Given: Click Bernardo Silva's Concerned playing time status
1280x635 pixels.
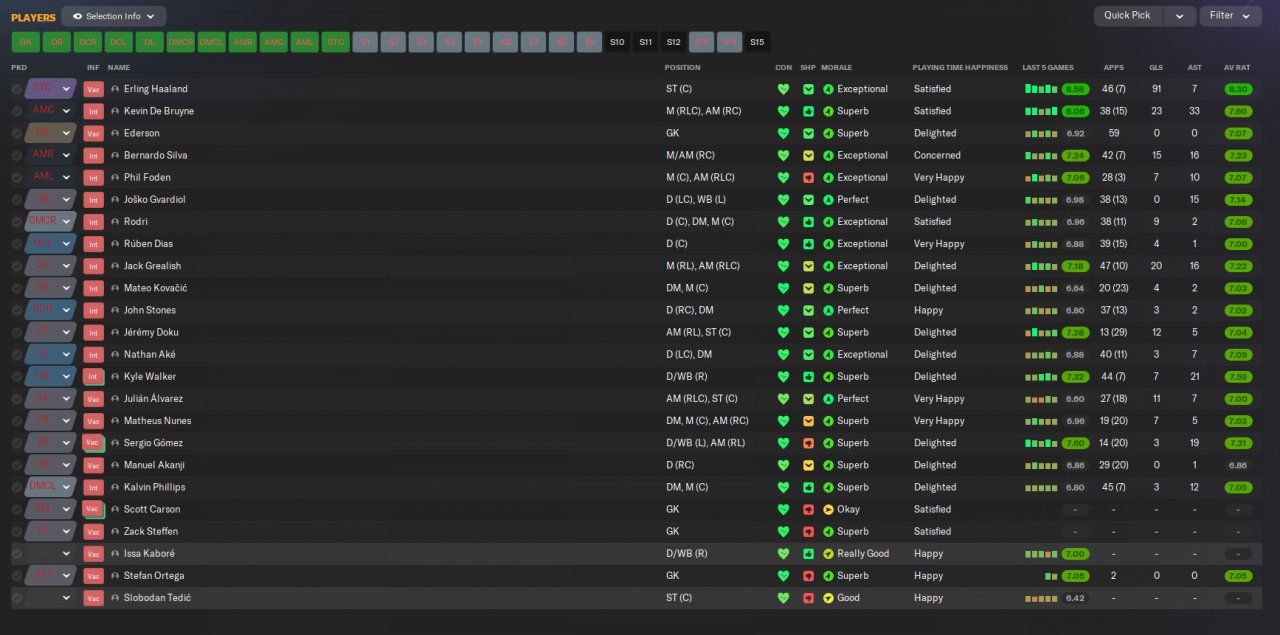Looking at the screenshot, I should pyautogui.click(x=937, y=156).
